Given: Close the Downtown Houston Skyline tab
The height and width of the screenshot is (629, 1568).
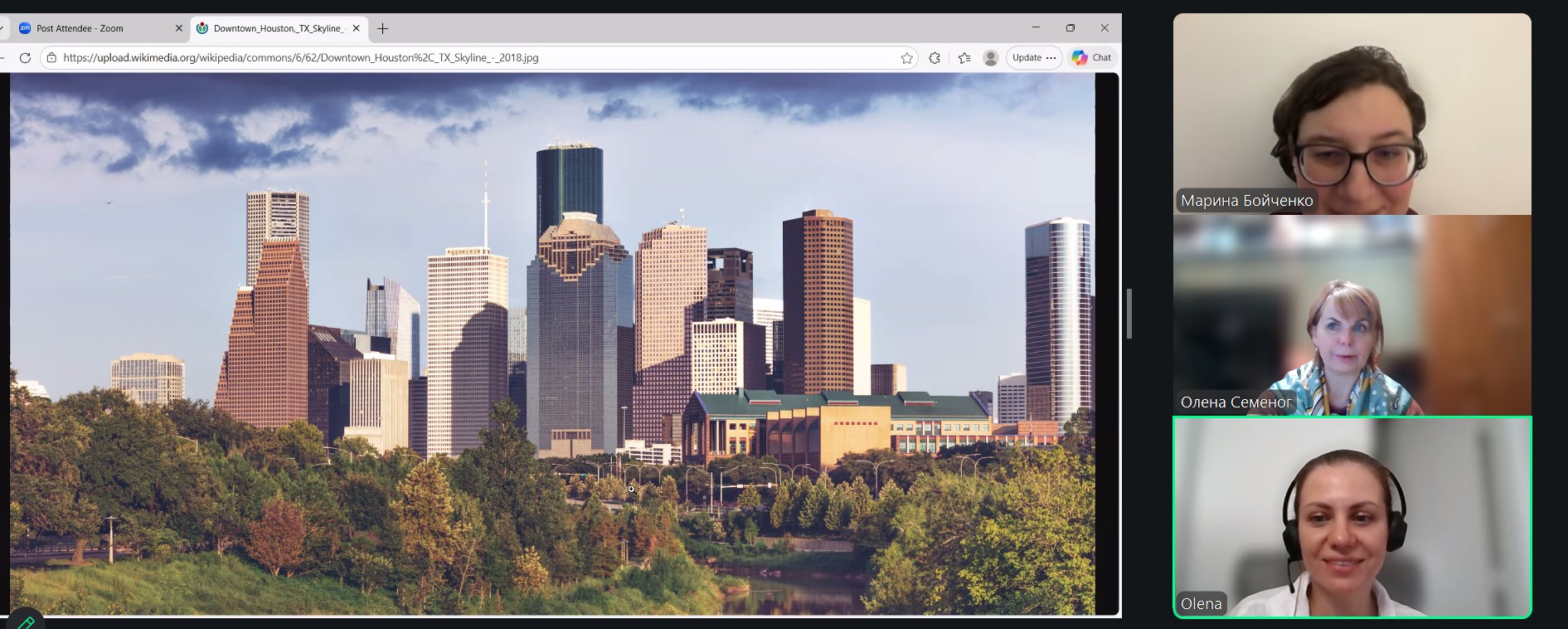Looking at the screenshot, I should pos(356,28).
